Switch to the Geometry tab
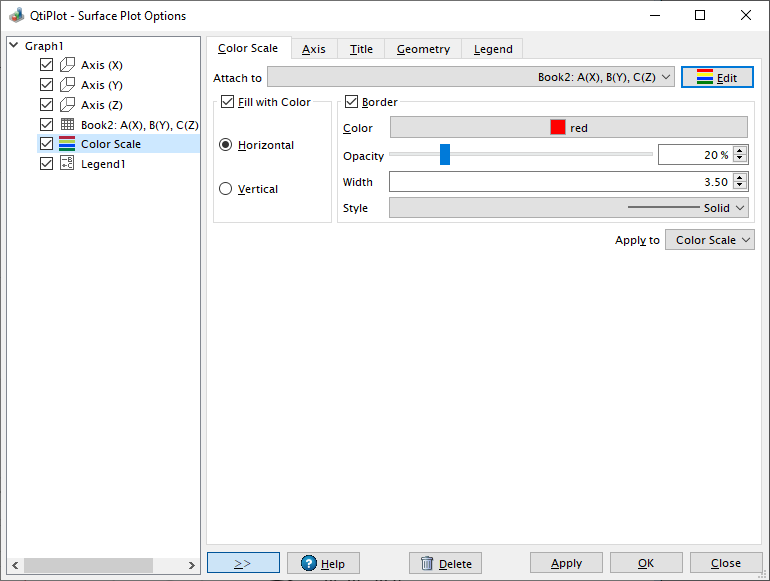770x581 pixels. [423, 49]
